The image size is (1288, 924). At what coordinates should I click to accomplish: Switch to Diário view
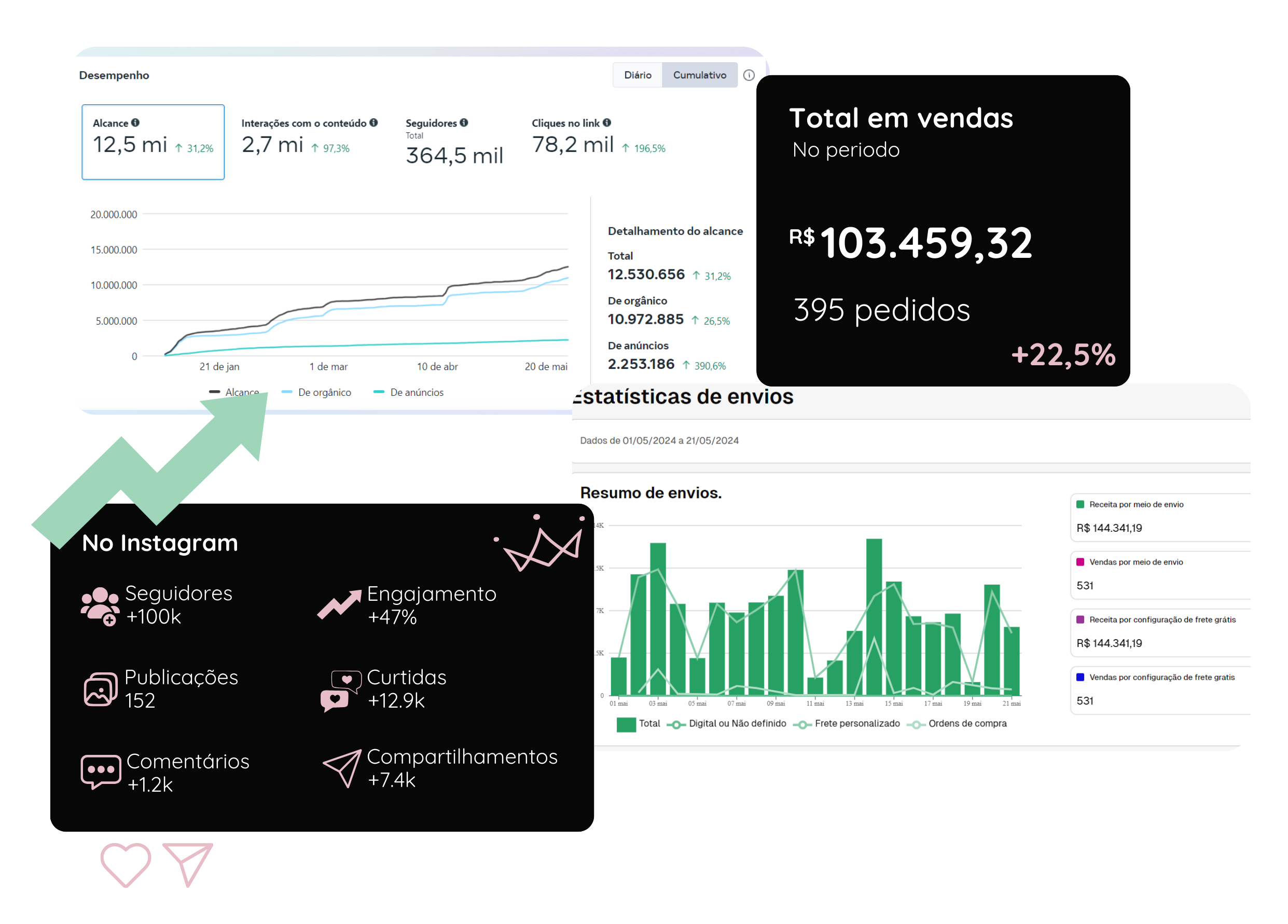pyautogui.click(x=637, y=76)
